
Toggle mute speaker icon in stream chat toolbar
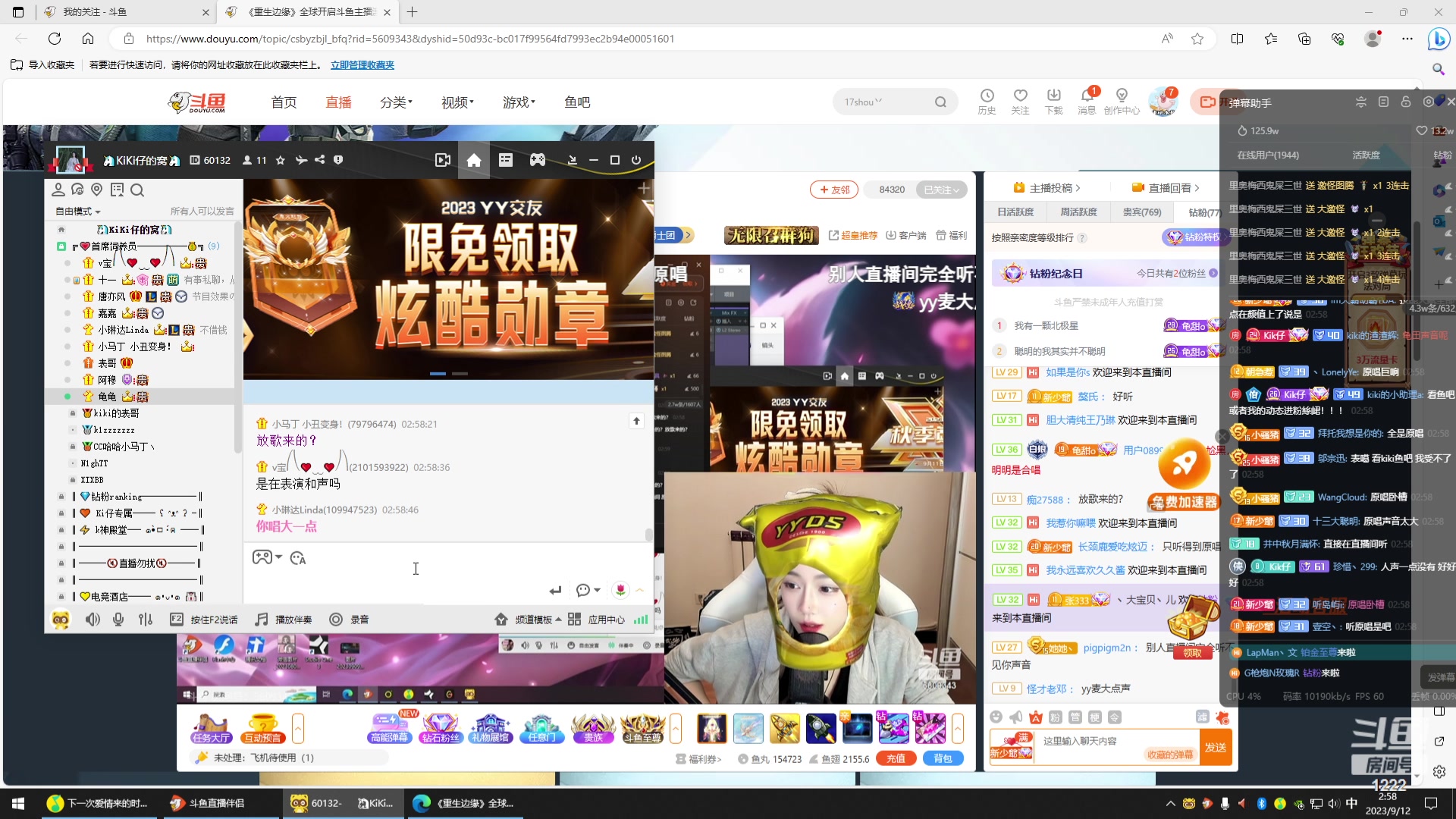click(1016, 717)
